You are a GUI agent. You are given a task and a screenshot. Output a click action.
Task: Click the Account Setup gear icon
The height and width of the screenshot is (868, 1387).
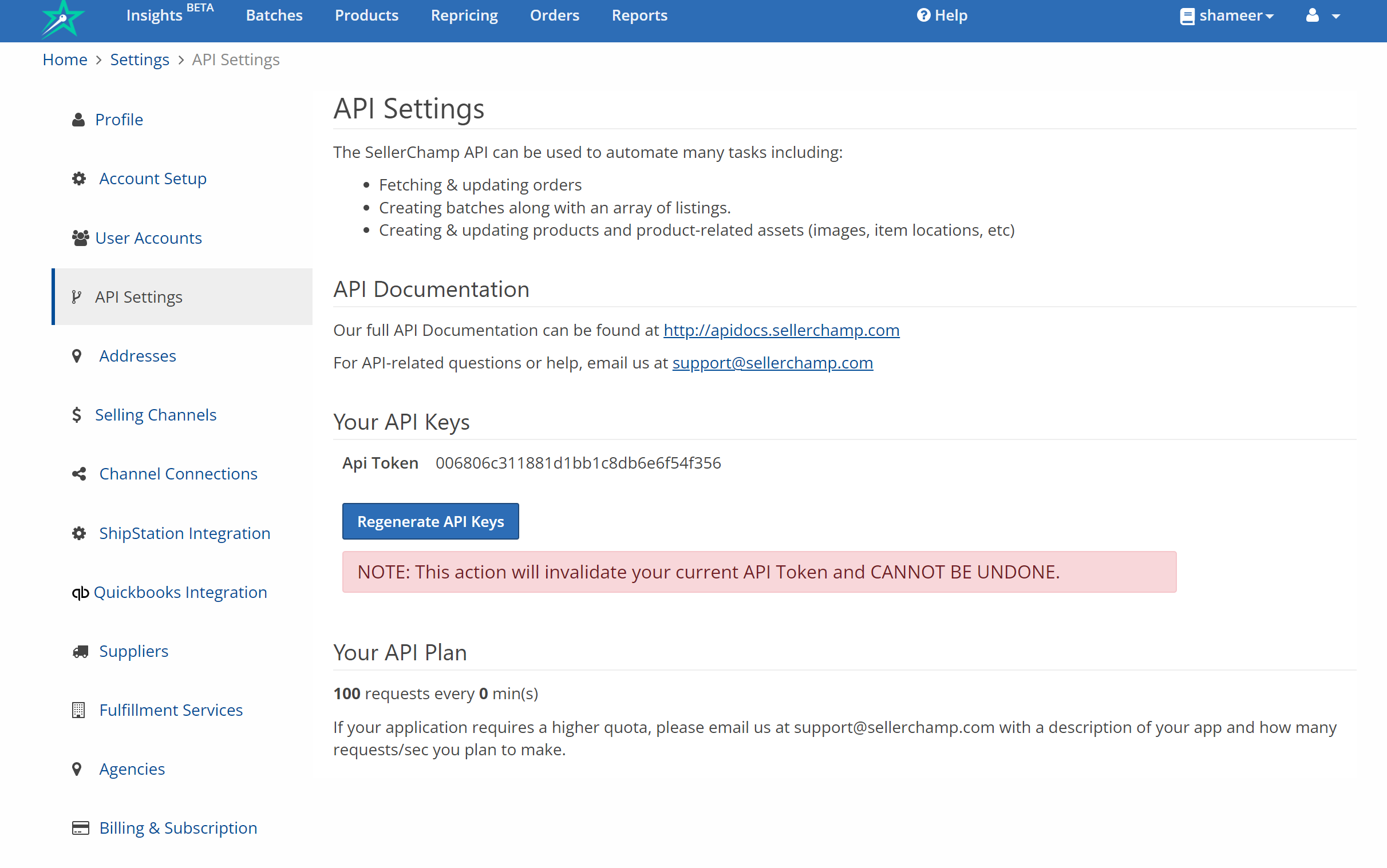click(78, 179)
